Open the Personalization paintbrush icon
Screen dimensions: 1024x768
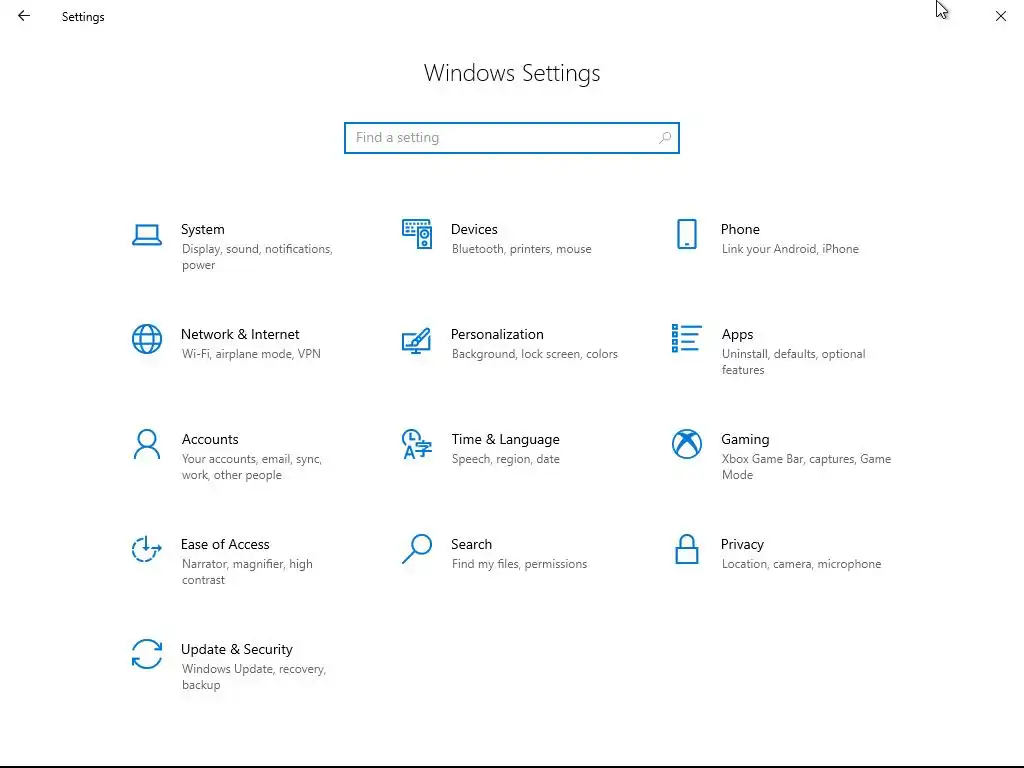point(417,340)
